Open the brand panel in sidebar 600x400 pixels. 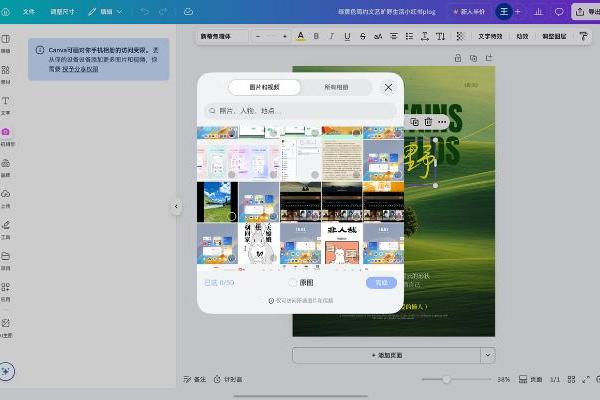tap(5, 168)
